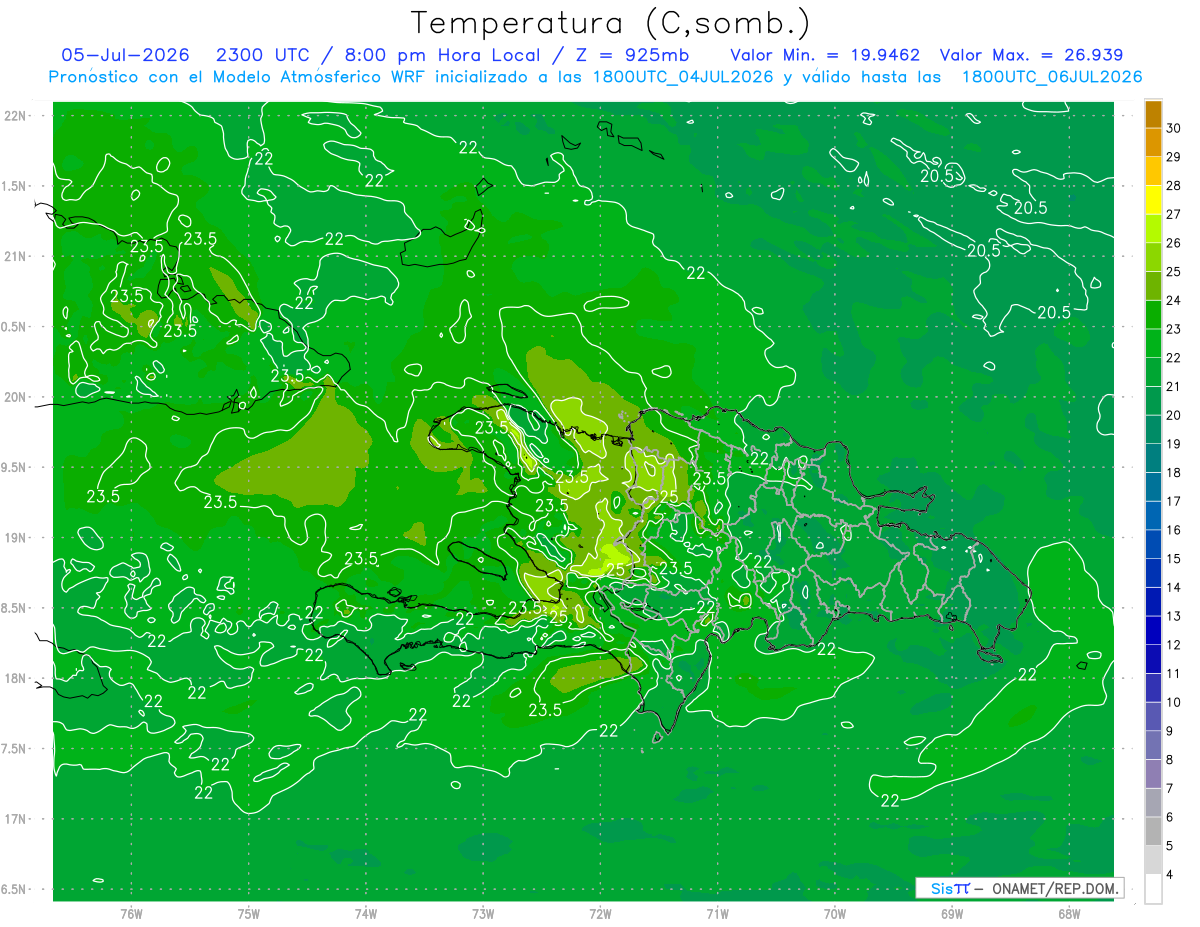Click "Valor Max. = 26.939" readout
1200x927 pixels.
click(x=1030, y=55)
